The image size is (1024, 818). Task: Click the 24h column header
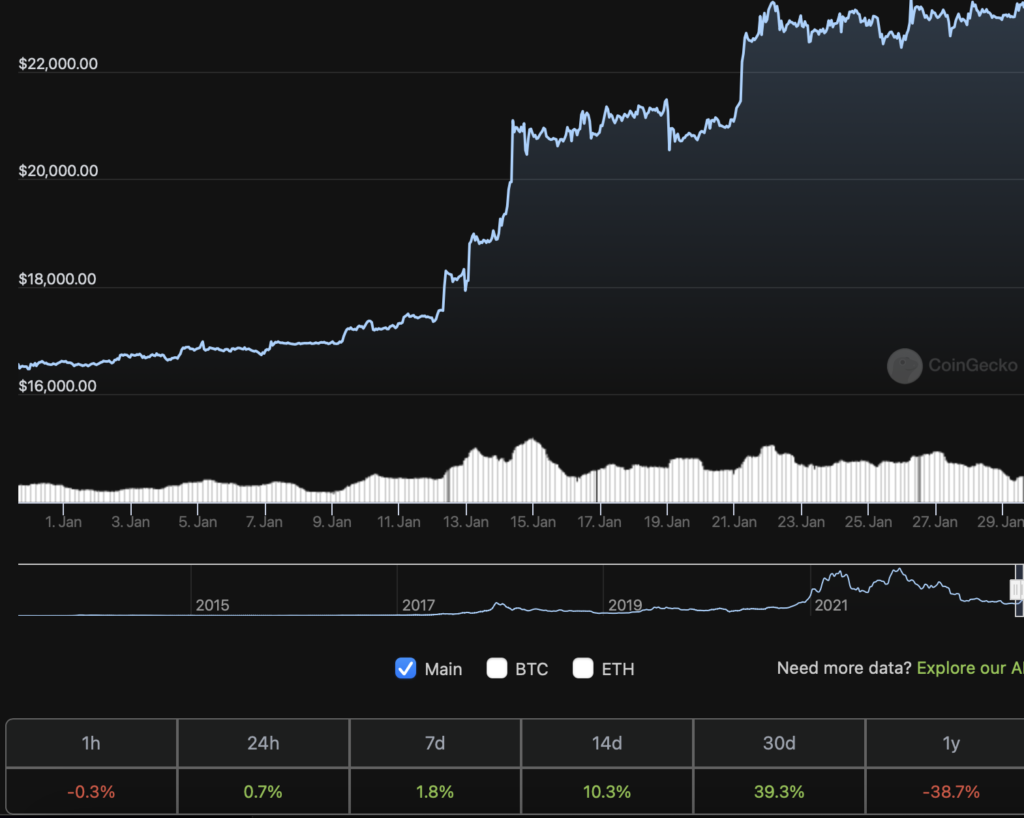click(263, 743)
